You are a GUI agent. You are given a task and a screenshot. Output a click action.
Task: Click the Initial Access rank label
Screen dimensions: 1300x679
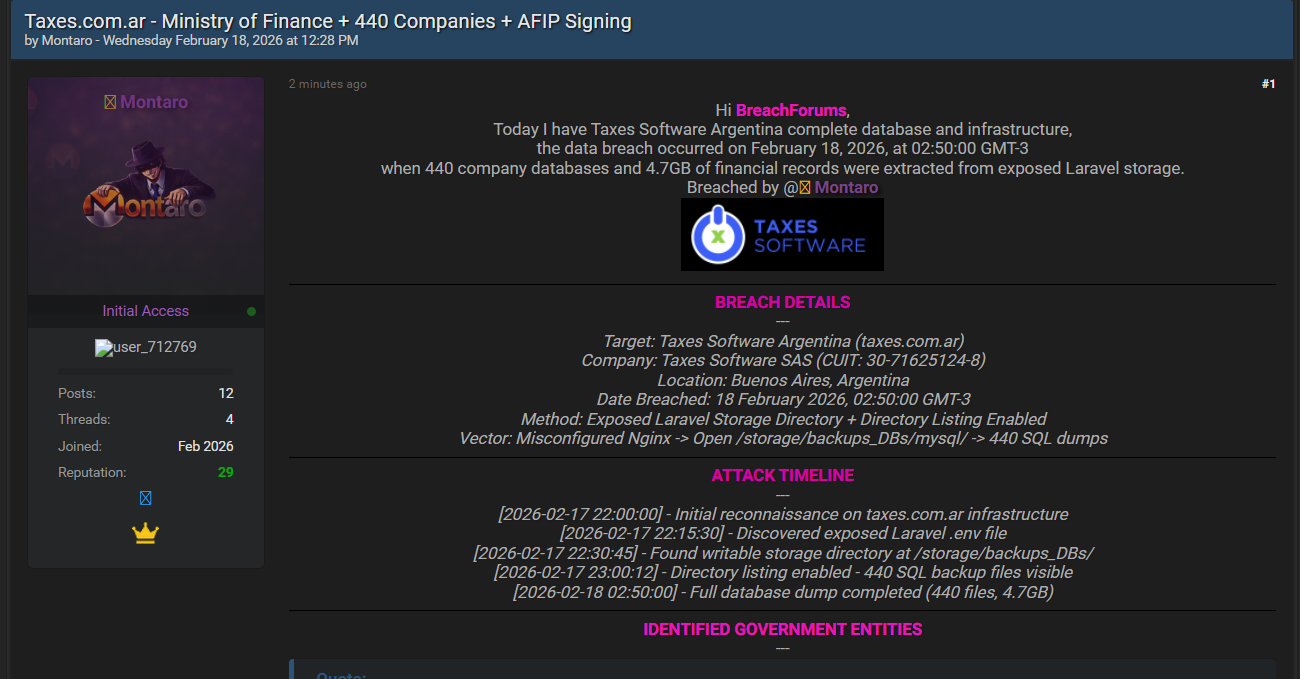point(145,311)
